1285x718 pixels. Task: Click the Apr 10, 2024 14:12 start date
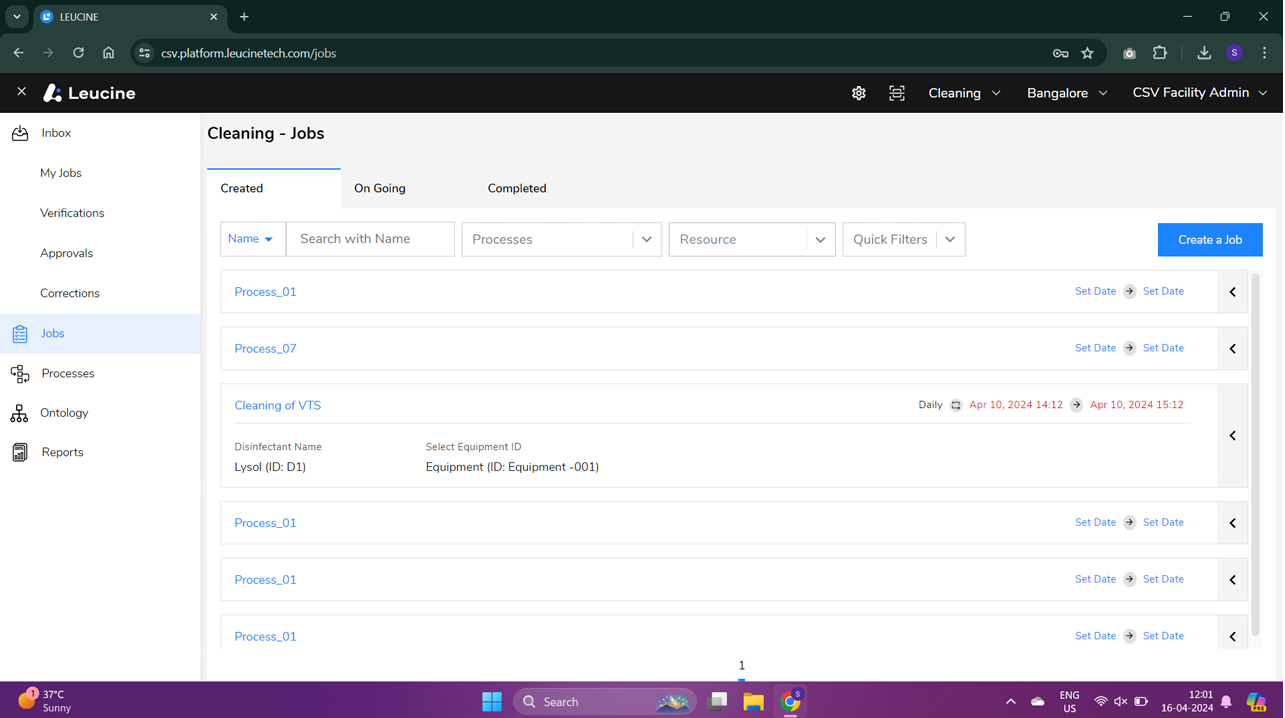pyautogui.click(x=1016, y=405)
